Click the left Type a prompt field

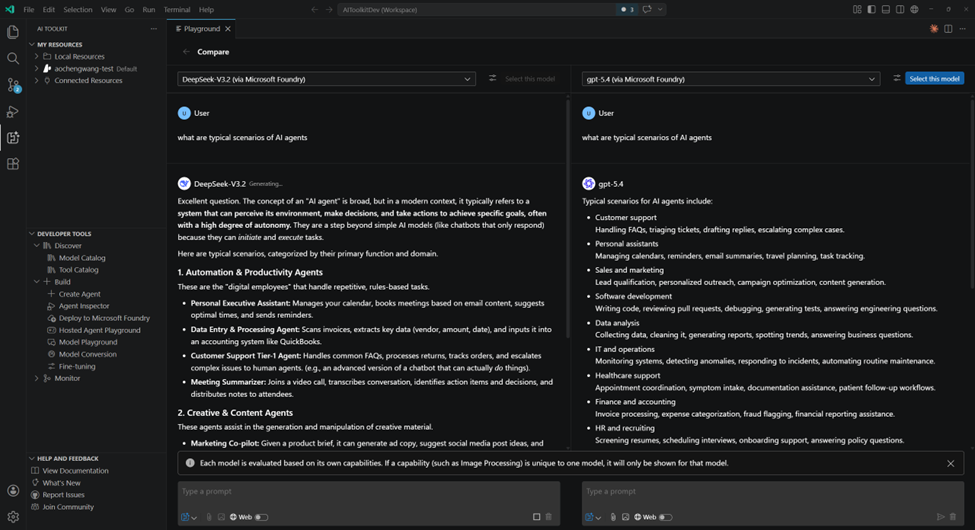click(369, 492)
